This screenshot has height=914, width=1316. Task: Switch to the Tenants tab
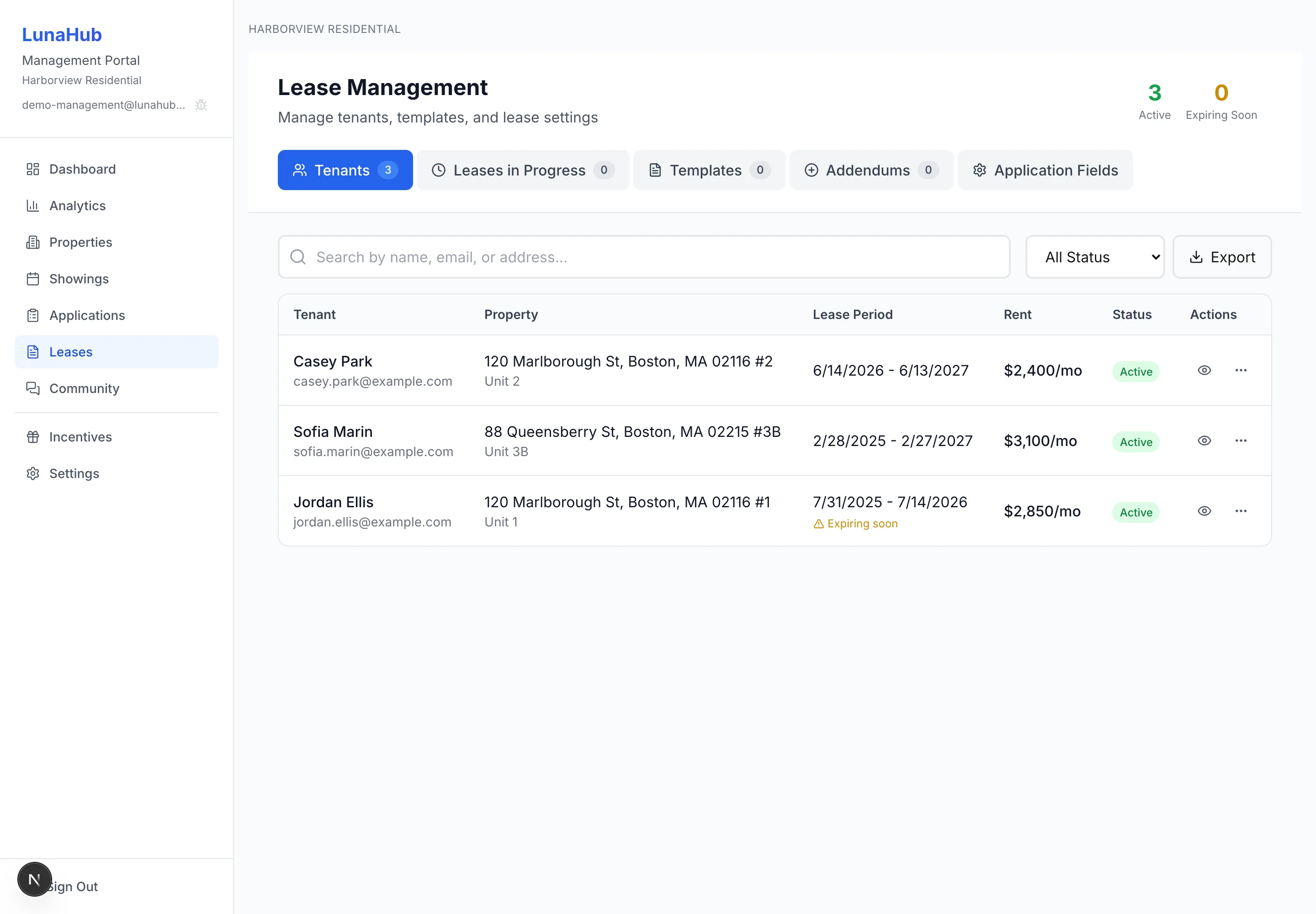tap(345, 170)
